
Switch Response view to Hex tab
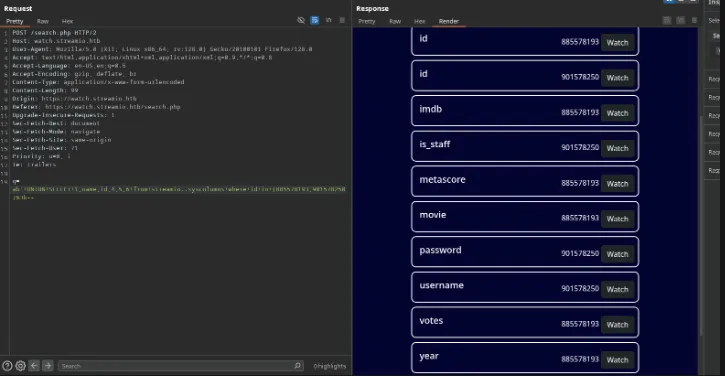(420, 21)
